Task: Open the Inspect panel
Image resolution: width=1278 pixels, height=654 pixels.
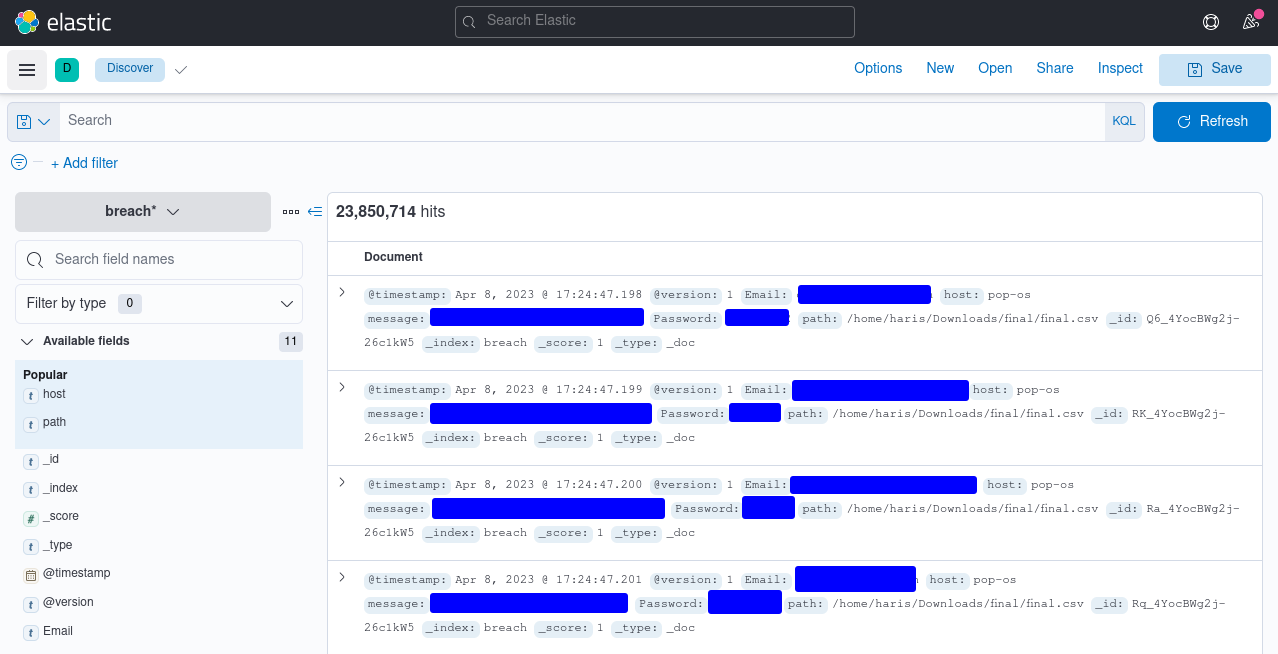Action: [x=1120, y=68]
